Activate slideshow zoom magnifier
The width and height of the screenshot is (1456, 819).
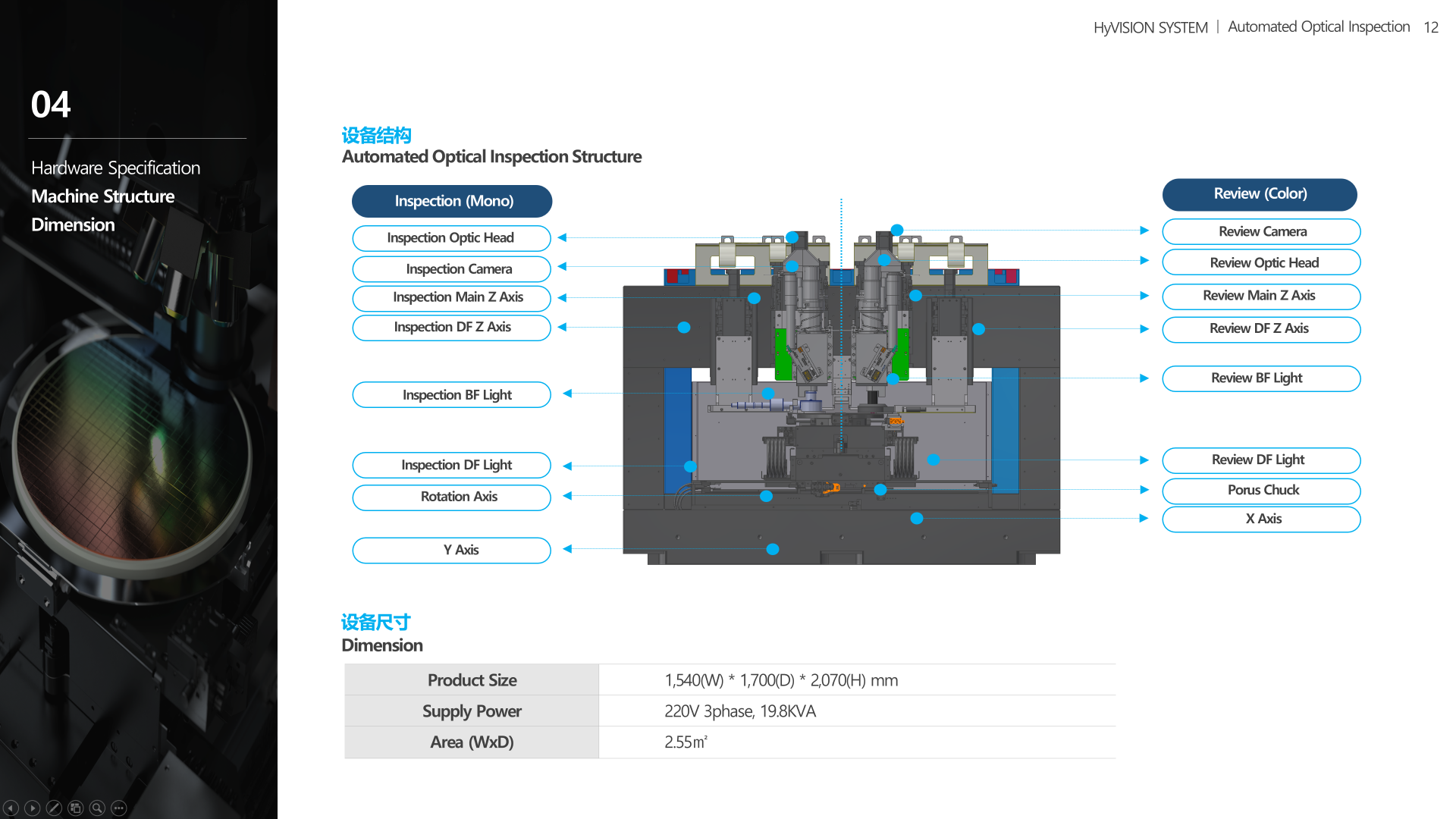point(97,808)
